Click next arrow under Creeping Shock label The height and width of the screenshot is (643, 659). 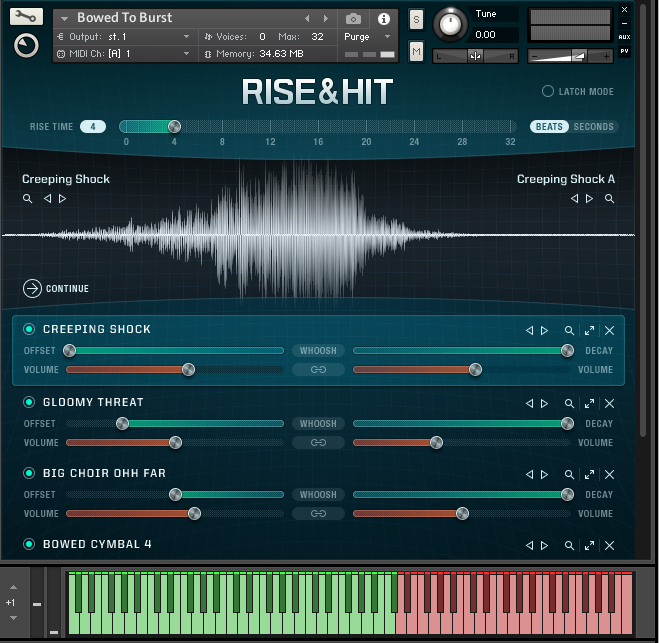pos(62,198)
